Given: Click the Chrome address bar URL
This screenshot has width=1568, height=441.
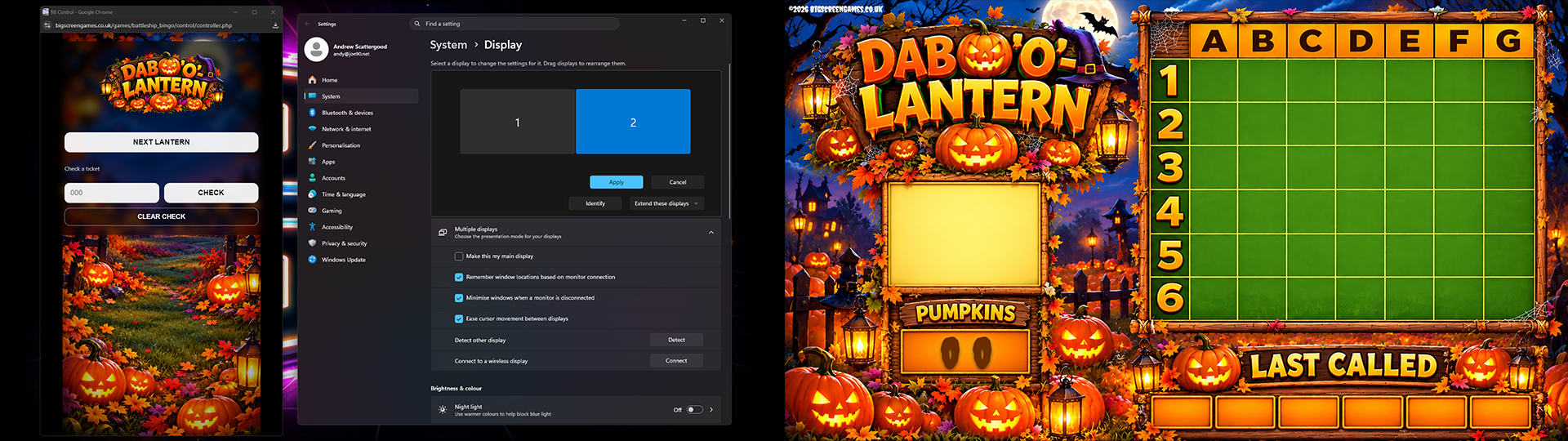Looking at the screenshot, I should coord(144,25).
